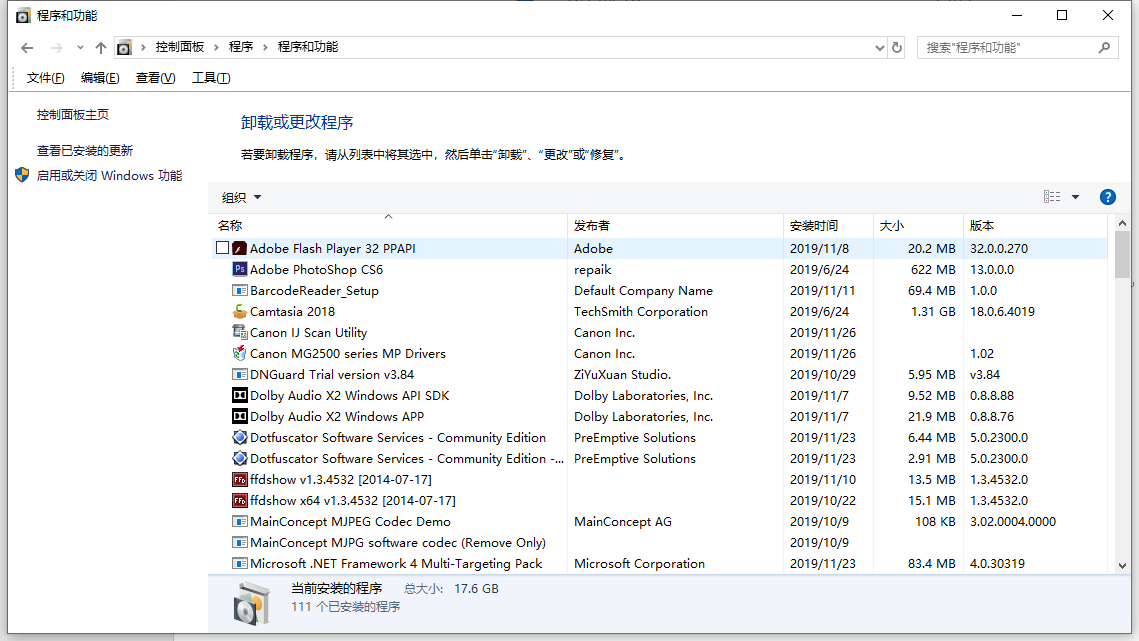Screen dimensions: 1139x641
Task: Go forward with the right arrow
Action: tap(57, 48)
